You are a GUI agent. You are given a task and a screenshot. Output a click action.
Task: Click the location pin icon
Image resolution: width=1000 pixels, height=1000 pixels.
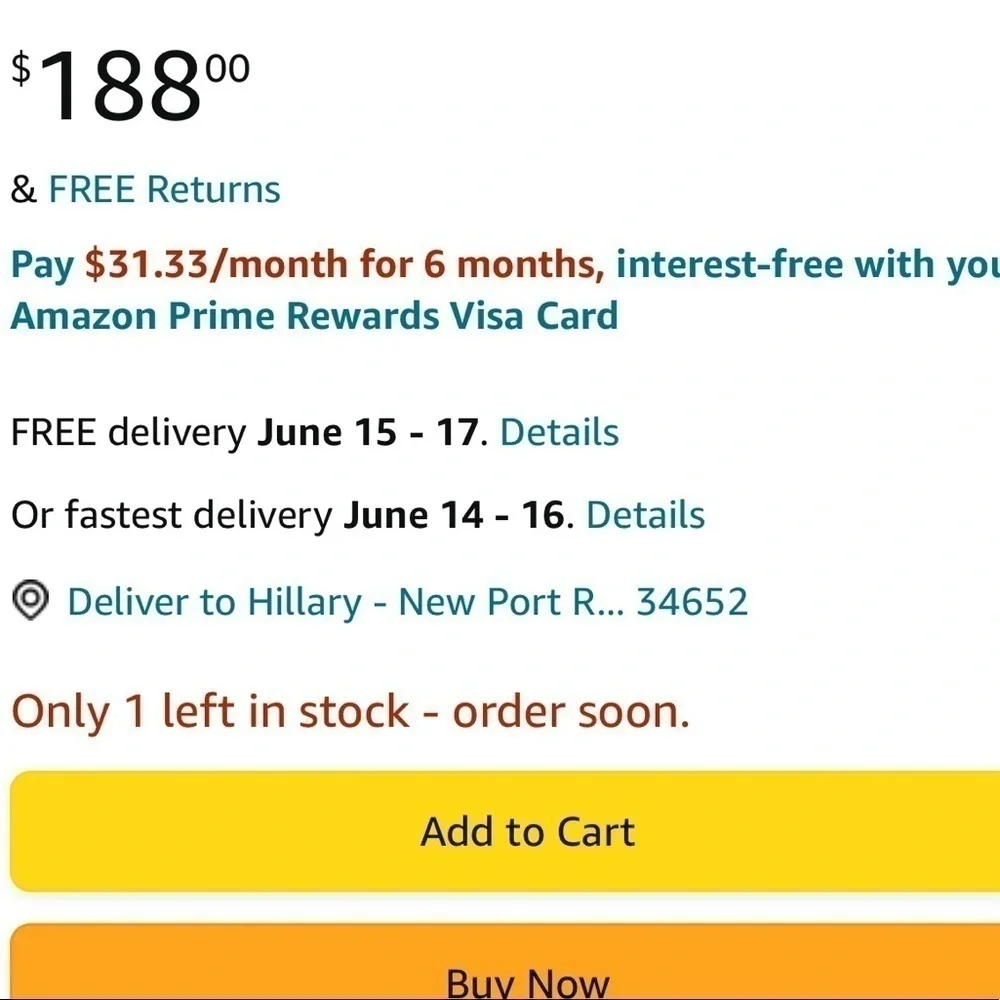(30, 599)
